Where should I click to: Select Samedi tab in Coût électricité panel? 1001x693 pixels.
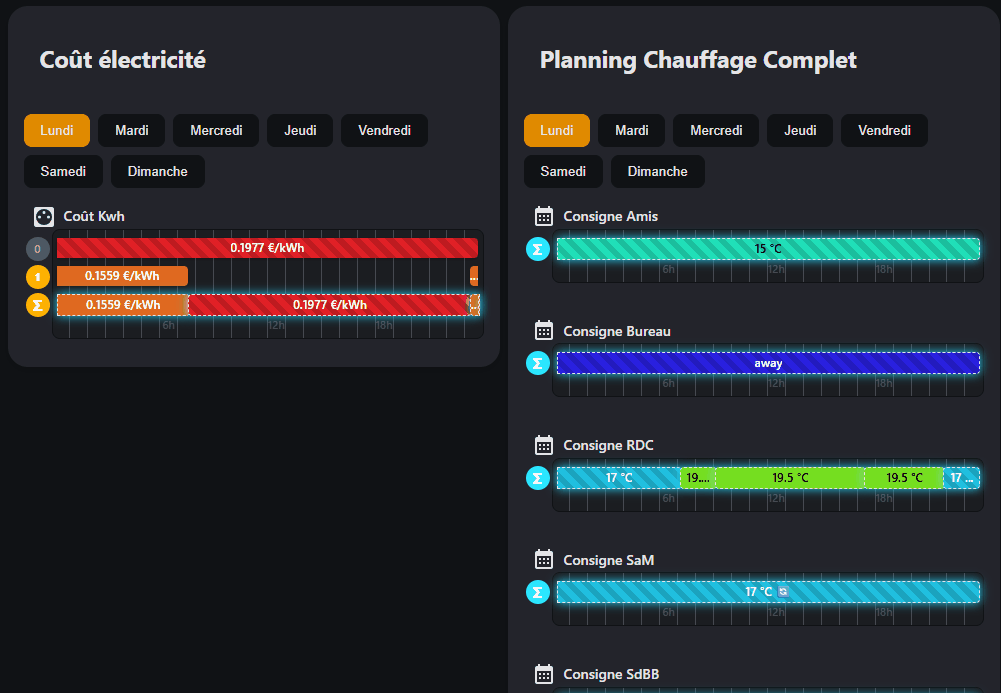point(63,171)
